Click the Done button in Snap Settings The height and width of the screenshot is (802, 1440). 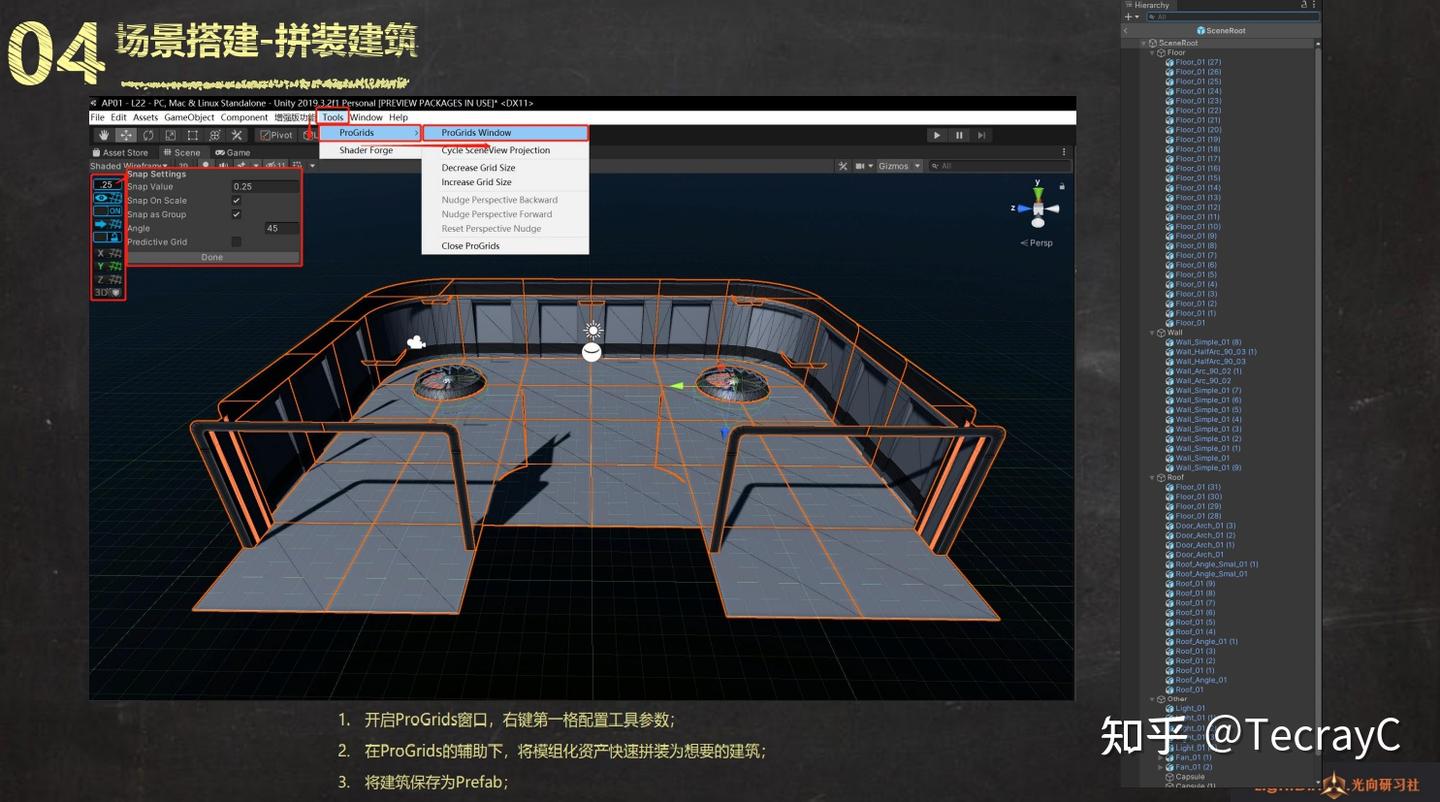click(210, 257)
